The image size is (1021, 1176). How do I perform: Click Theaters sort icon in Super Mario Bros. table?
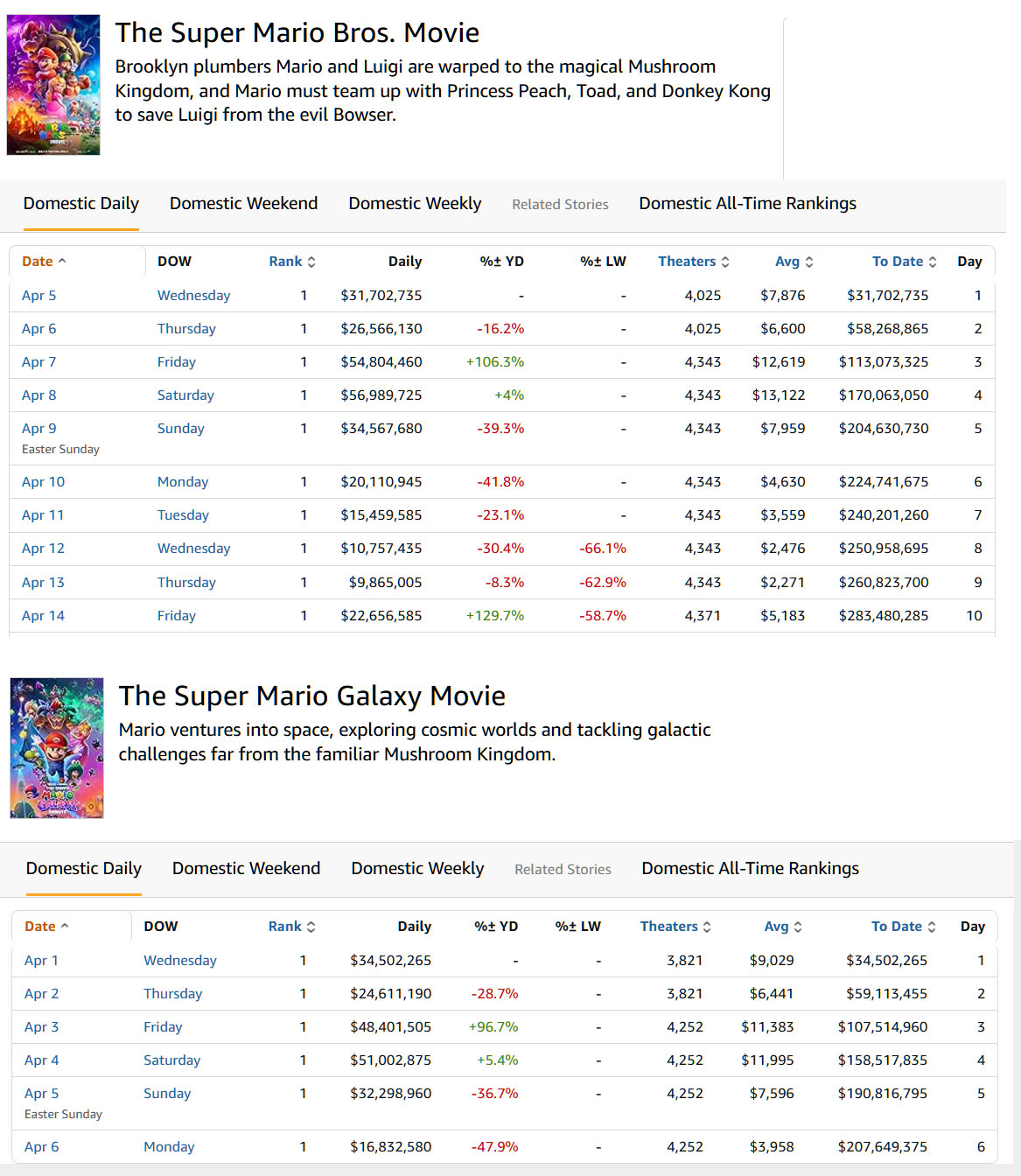click(725, 262)
